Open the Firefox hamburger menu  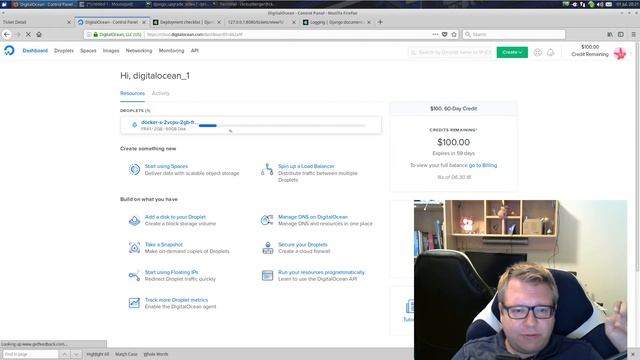(633, 35)
